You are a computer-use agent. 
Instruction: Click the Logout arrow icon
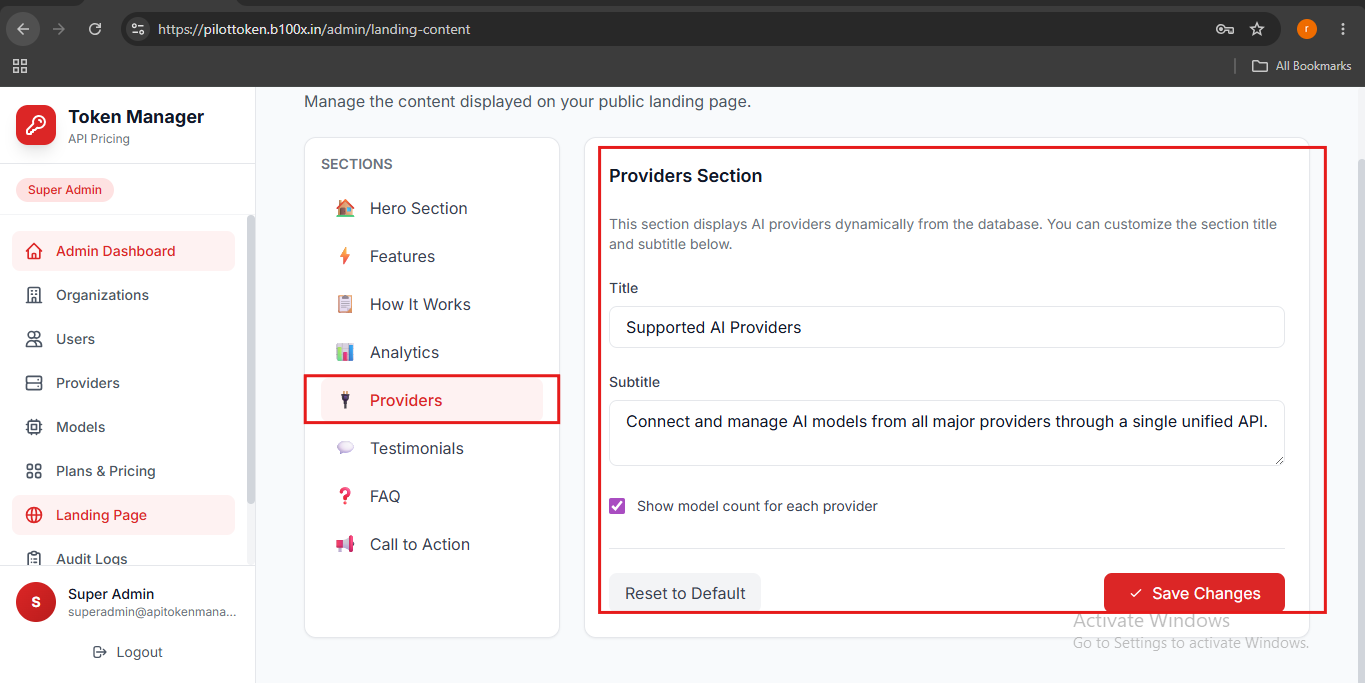(x=99, y=652)
